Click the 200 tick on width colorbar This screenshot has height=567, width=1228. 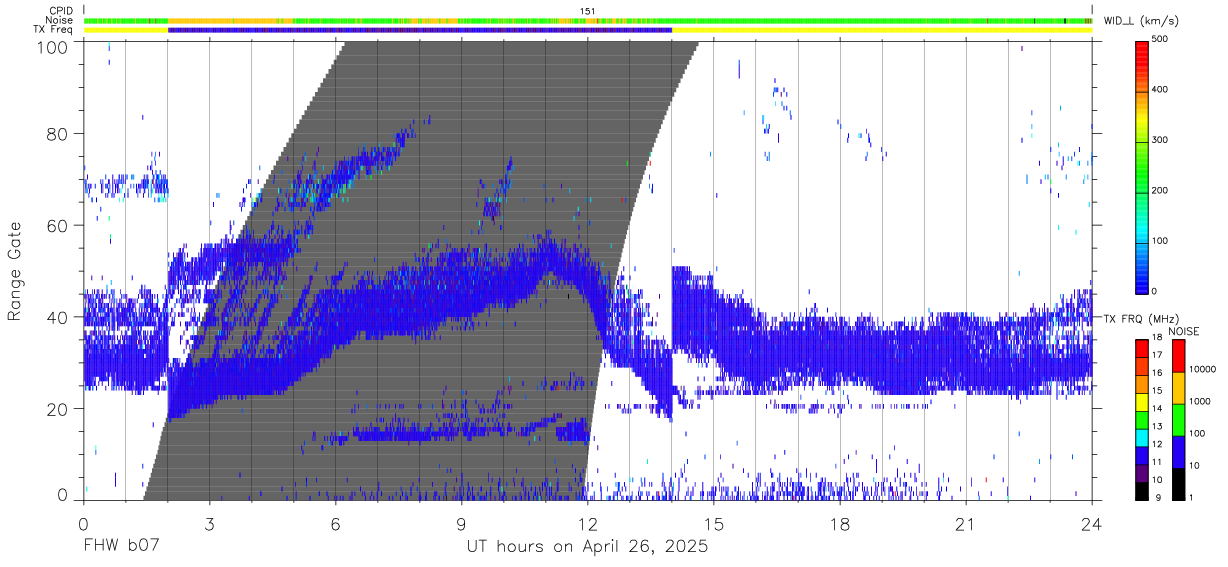pos(1160,190)
